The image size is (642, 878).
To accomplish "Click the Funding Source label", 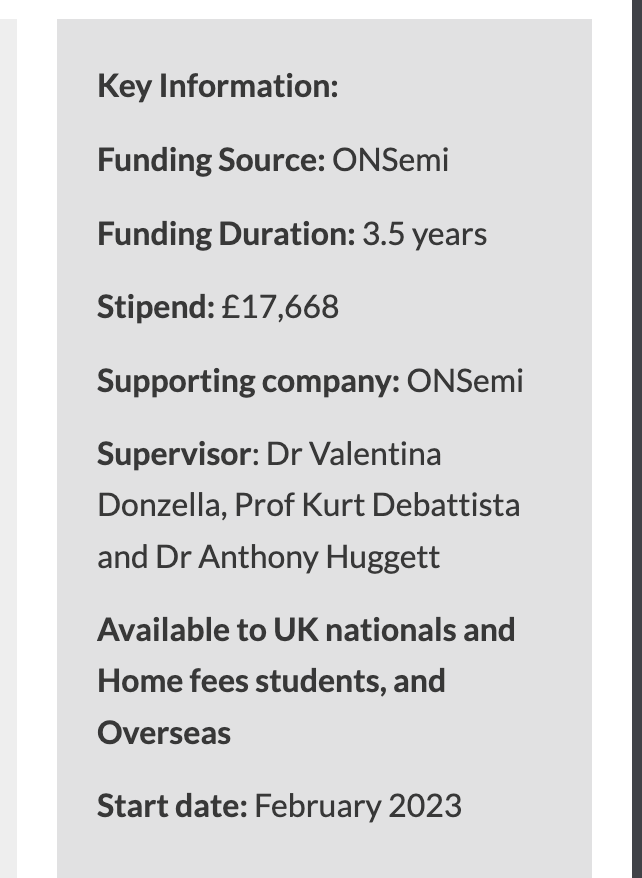I will tap(210, 159).
